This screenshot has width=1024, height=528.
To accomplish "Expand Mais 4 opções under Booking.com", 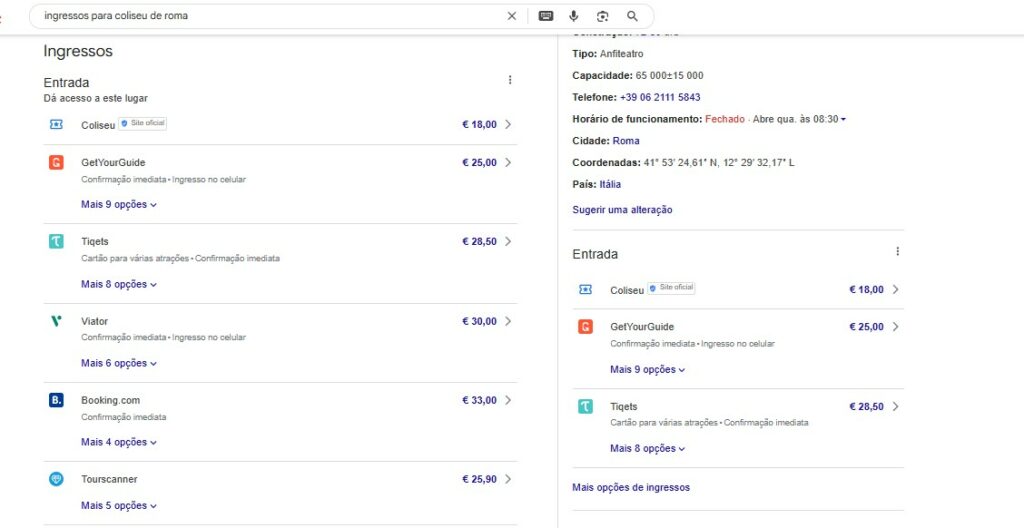I will [x=119, y=442].
